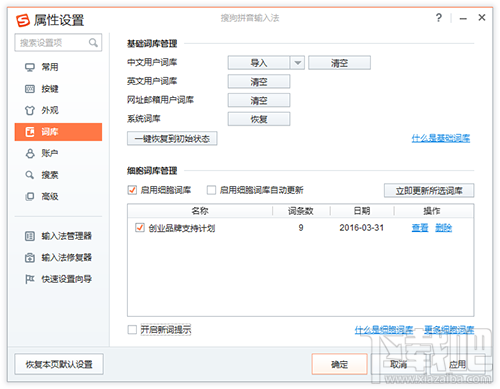Click the 日期 column header

pyautogui.click(x=362, y=211)
